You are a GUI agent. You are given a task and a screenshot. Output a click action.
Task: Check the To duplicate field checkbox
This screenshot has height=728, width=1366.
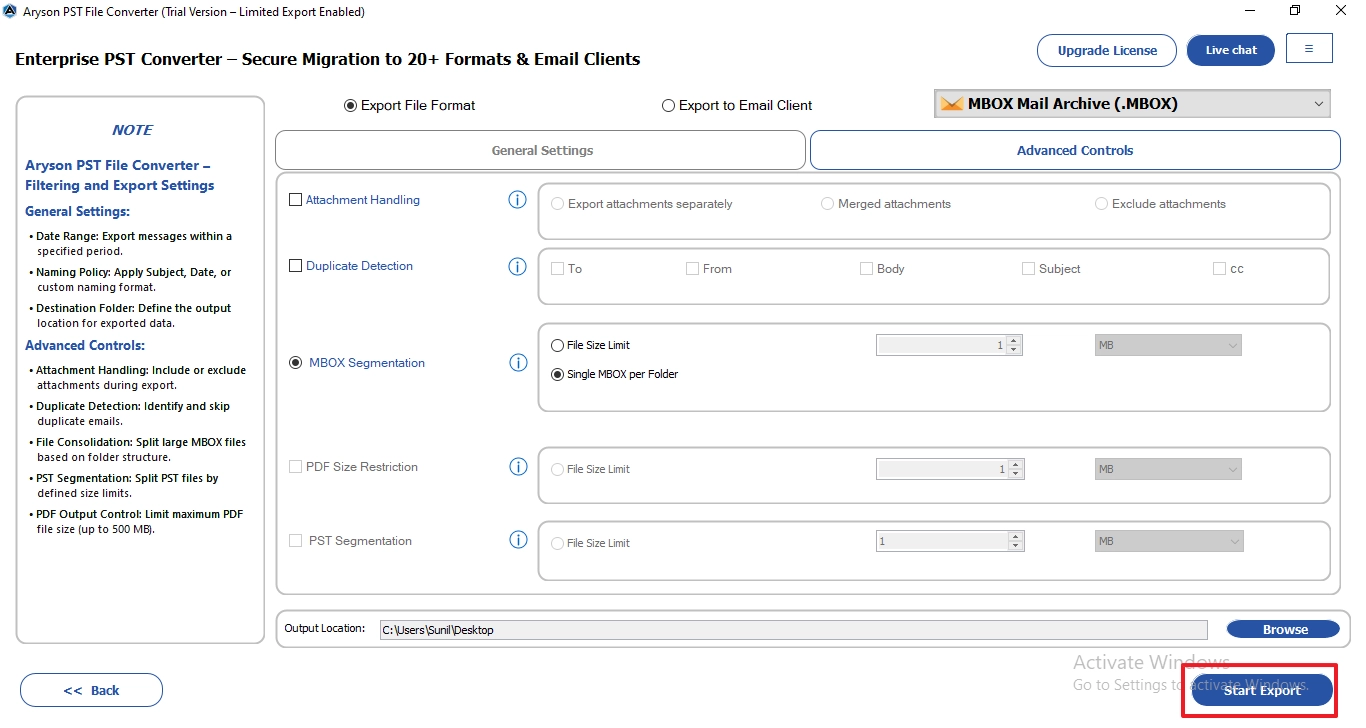(558, 269)
